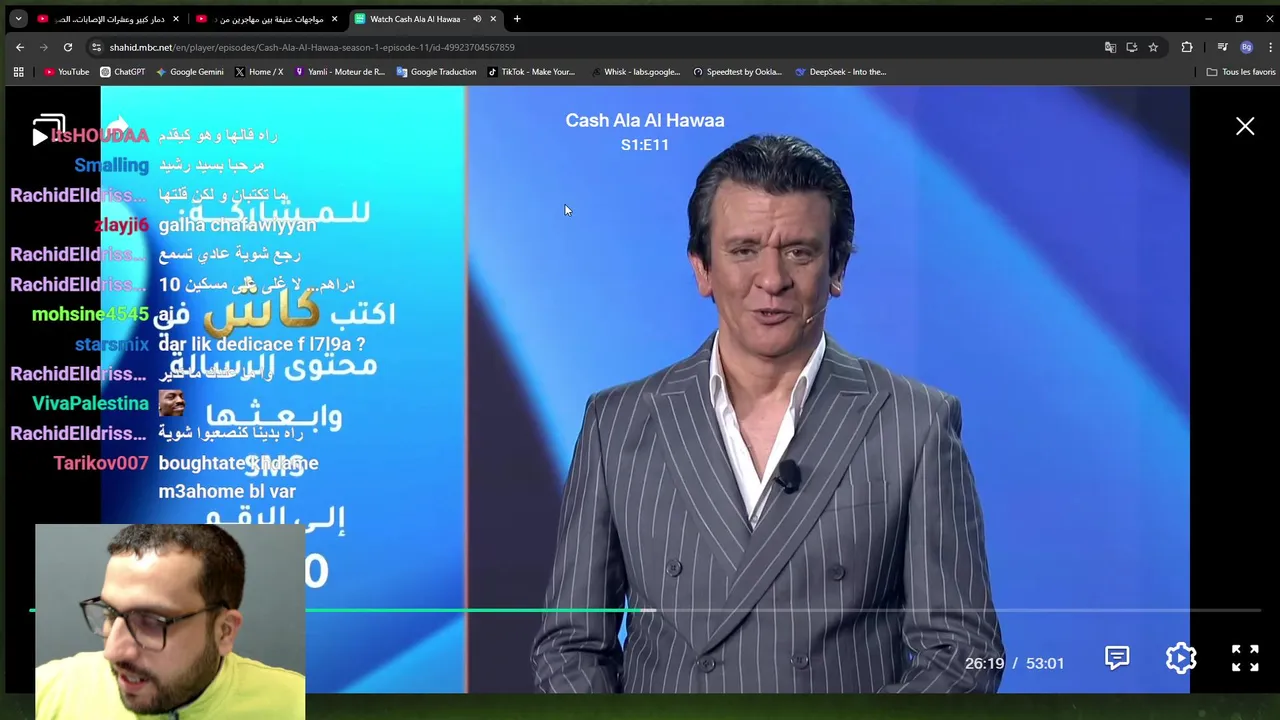Click the 'galha charawiyyan' chat message

(x=237, y=225)
